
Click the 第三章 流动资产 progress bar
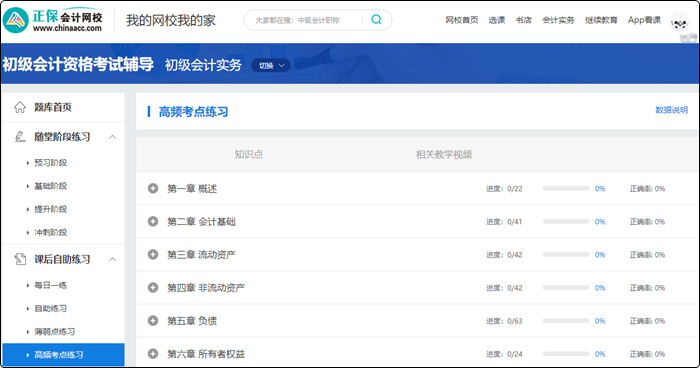pyautogui.click(x=566, y=255)
